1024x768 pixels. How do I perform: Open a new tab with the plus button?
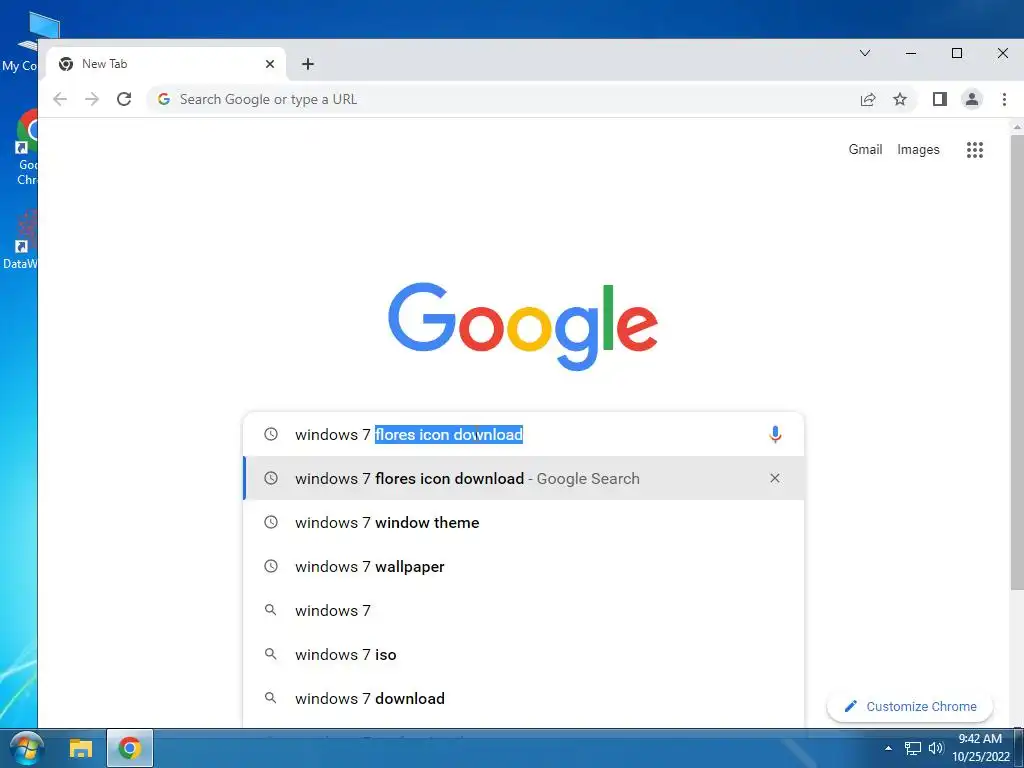(x=308, y=64)
